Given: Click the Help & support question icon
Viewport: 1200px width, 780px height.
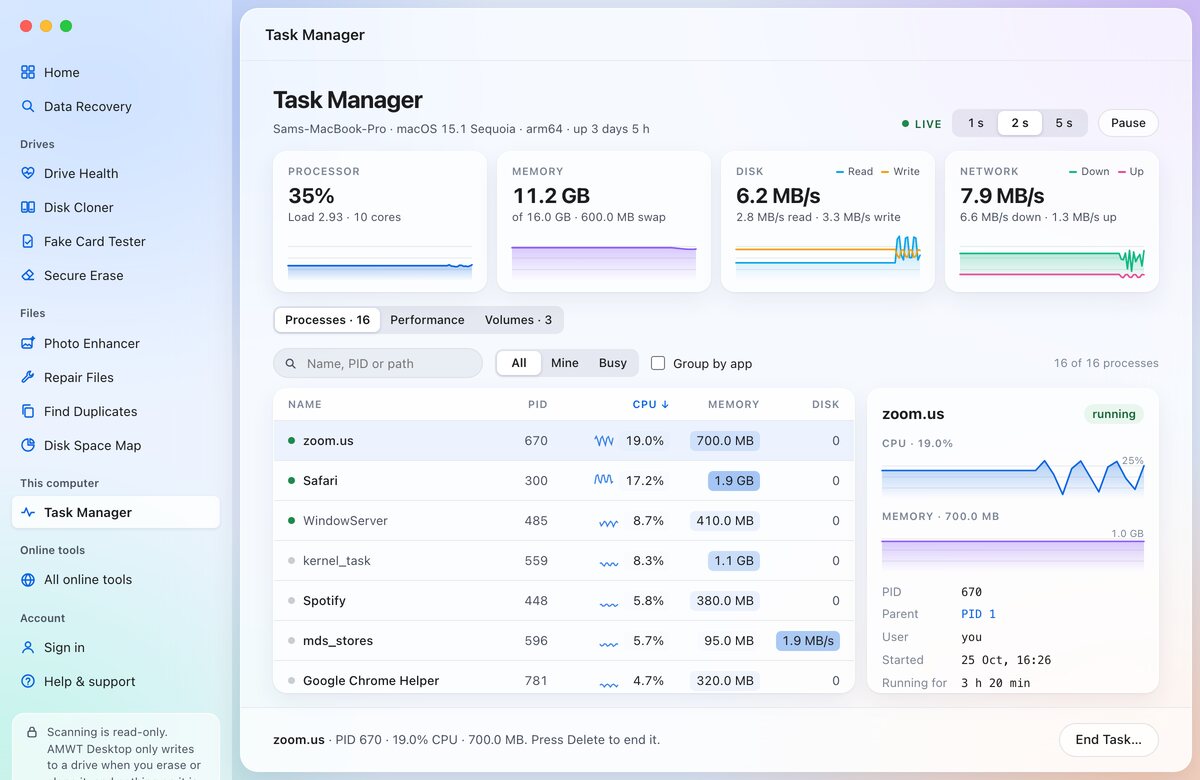Looking at the screenshot, I should [x=28, y=681].
